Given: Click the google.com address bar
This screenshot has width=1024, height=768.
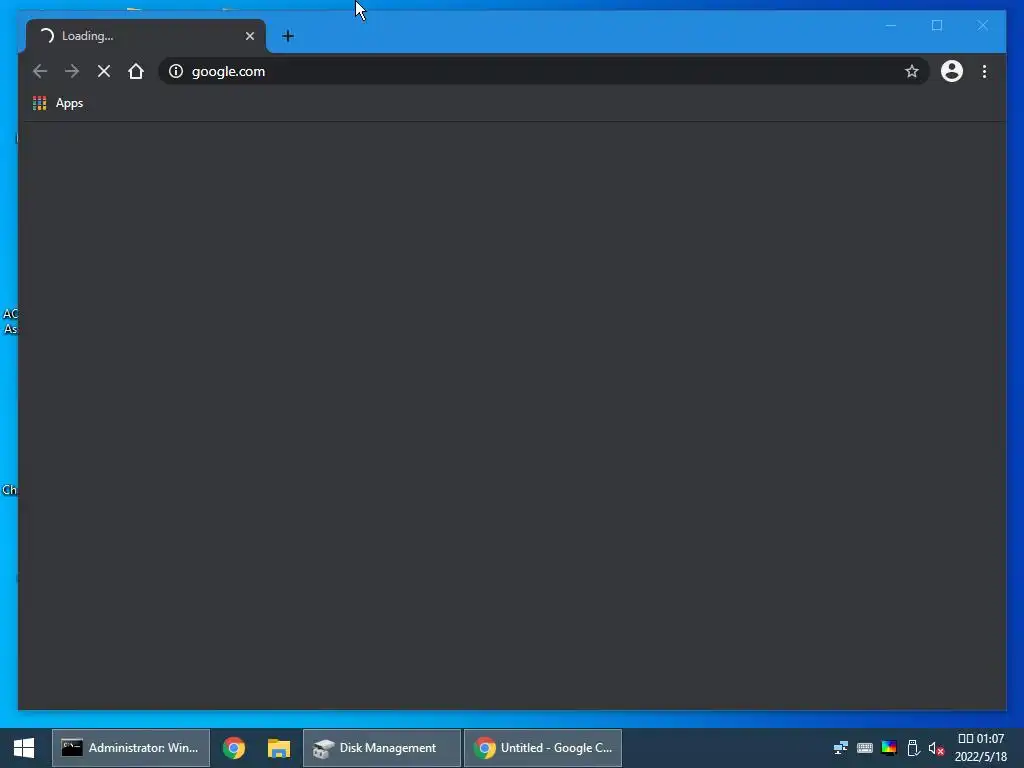Looking at the screenshot, I should 542,71.
